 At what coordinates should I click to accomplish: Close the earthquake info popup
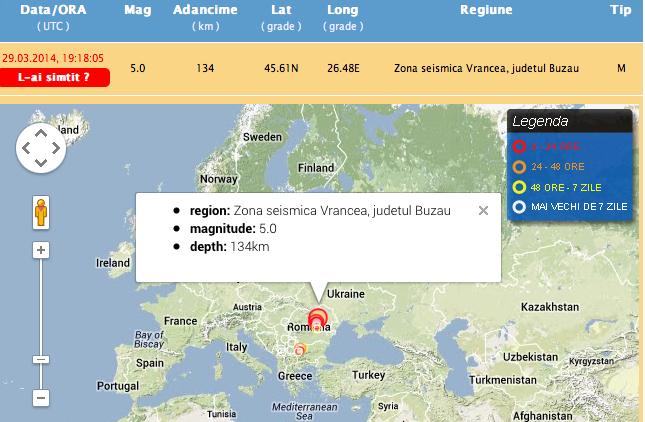click(x=483, y=211)
